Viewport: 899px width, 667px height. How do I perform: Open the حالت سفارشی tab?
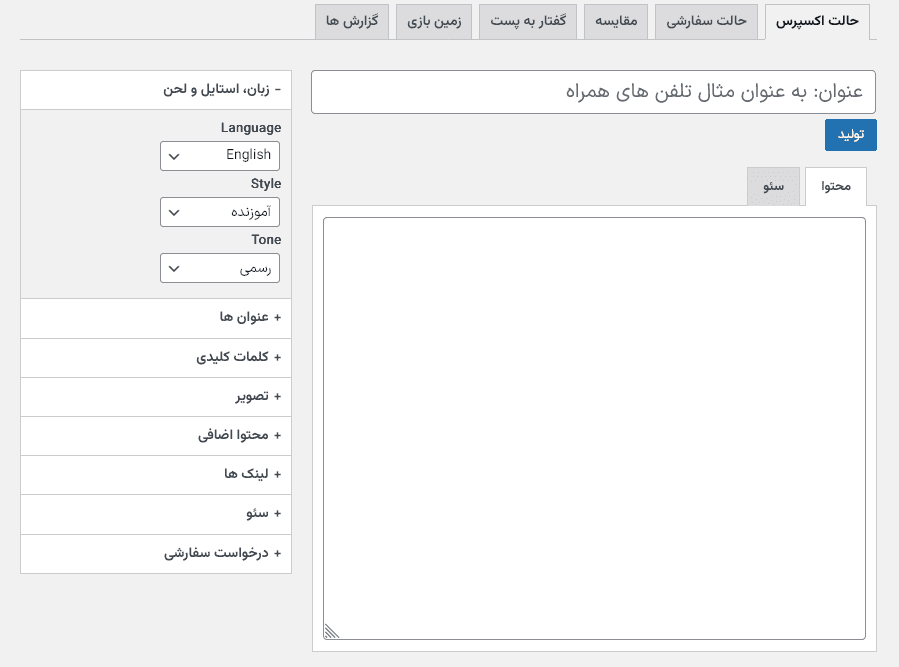(706, 22)
